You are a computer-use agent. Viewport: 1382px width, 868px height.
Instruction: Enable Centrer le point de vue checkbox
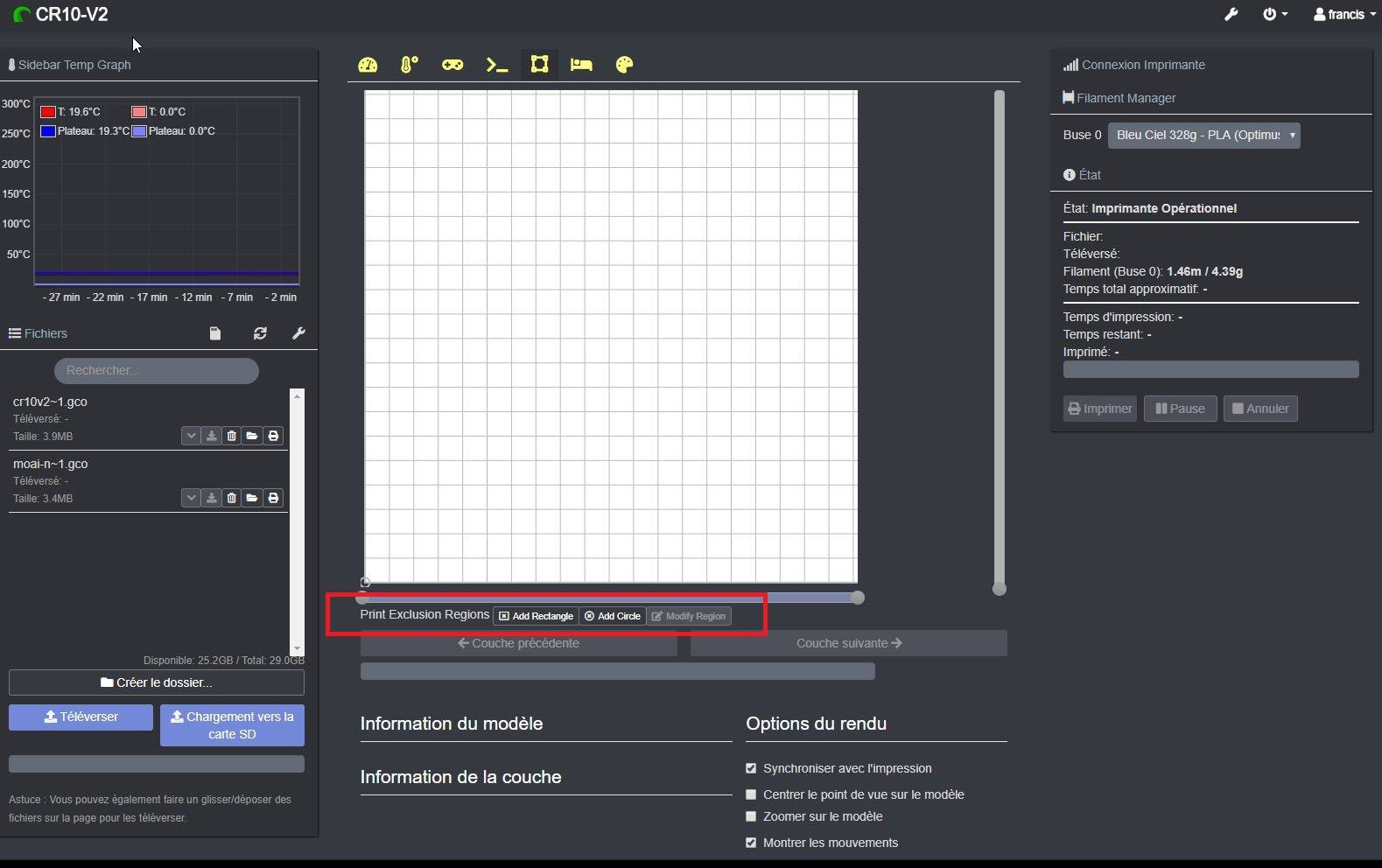click(x=751, y=794)
